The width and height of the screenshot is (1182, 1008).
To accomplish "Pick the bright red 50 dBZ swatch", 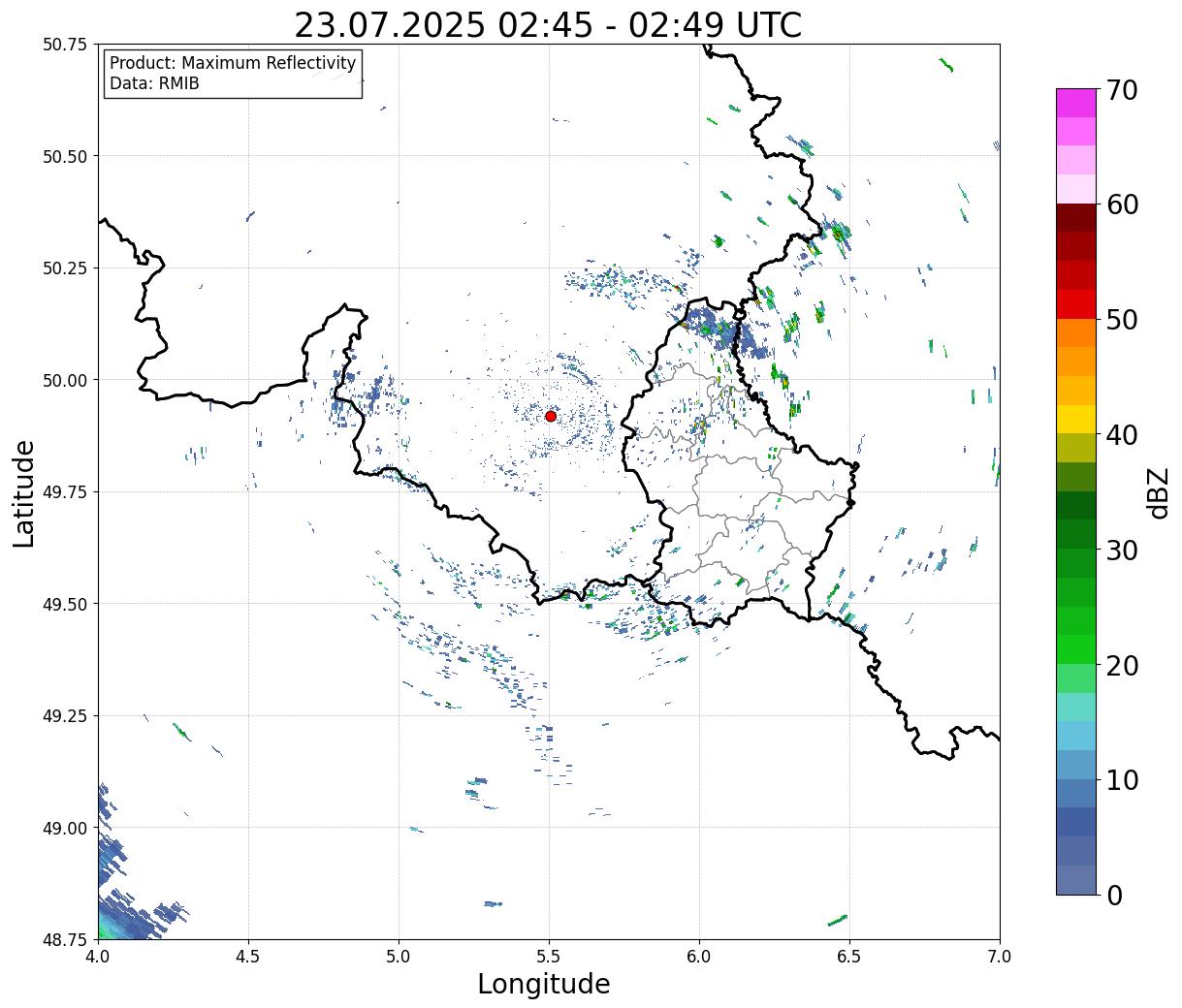I will pyautogui.click(x=1076, y=304).
